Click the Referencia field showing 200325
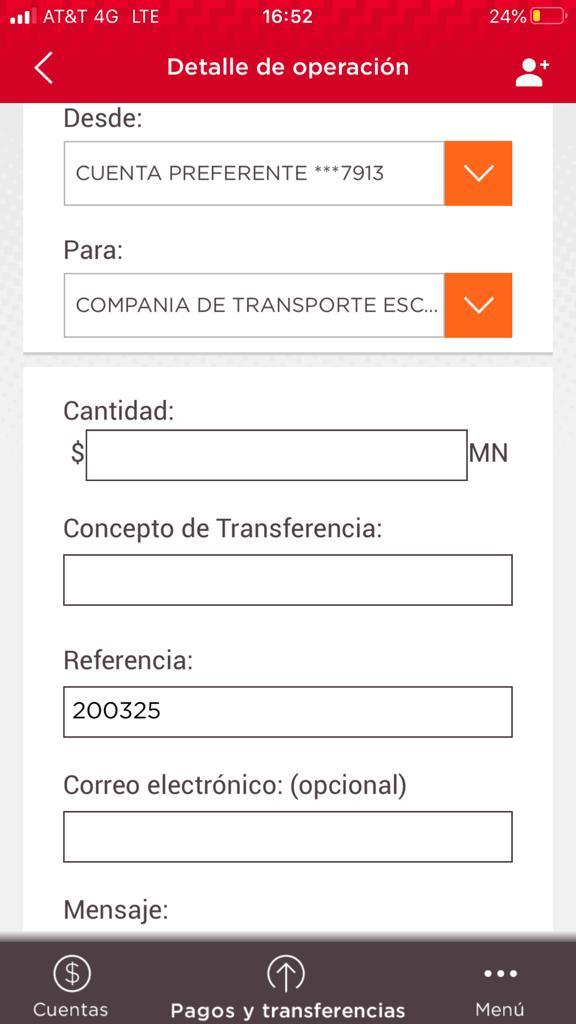This screenshot has height=1024, width=576. [287, 711]
